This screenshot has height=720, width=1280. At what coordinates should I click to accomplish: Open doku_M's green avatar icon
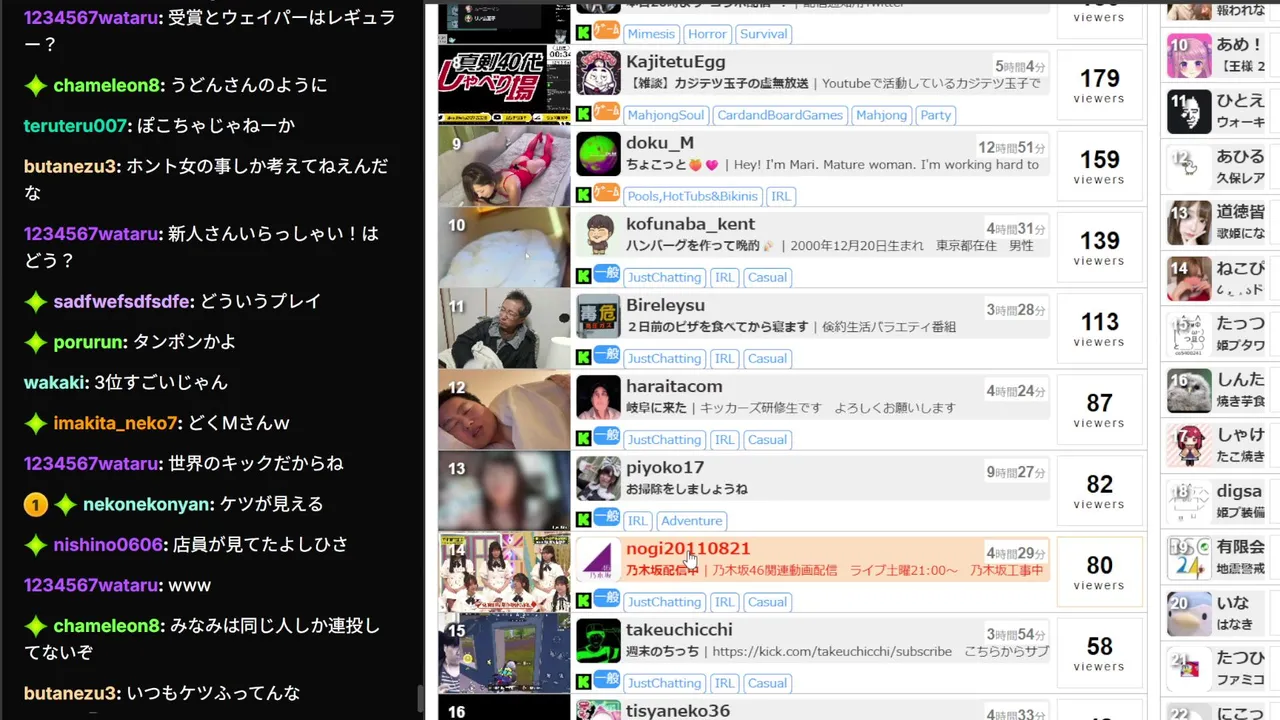pyautogui.click(x=598, y=154)
